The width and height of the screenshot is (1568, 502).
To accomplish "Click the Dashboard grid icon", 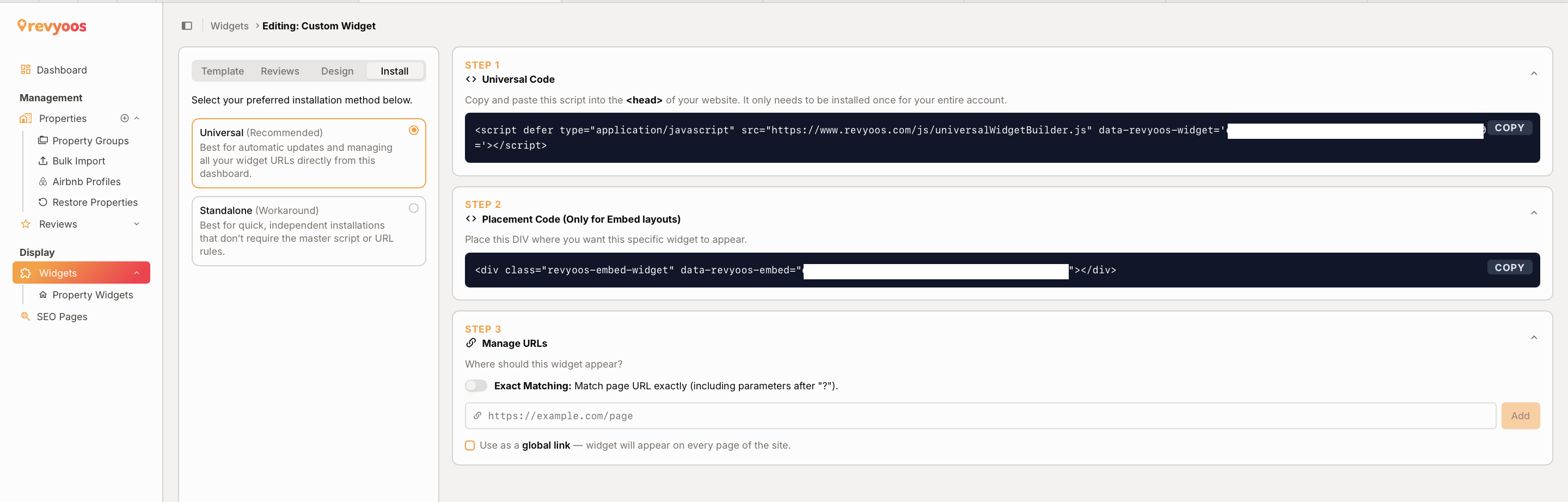I will coord(26,69).
